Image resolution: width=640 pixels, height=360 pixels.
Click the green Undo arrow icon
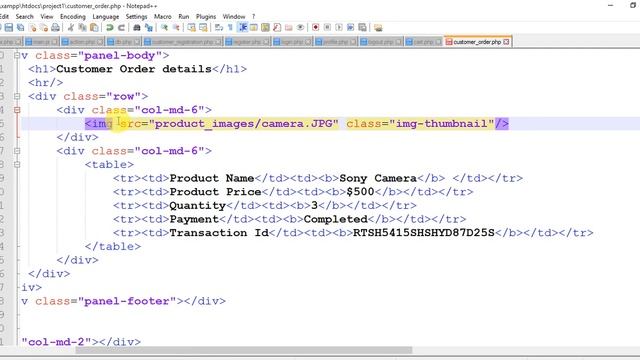109,28
